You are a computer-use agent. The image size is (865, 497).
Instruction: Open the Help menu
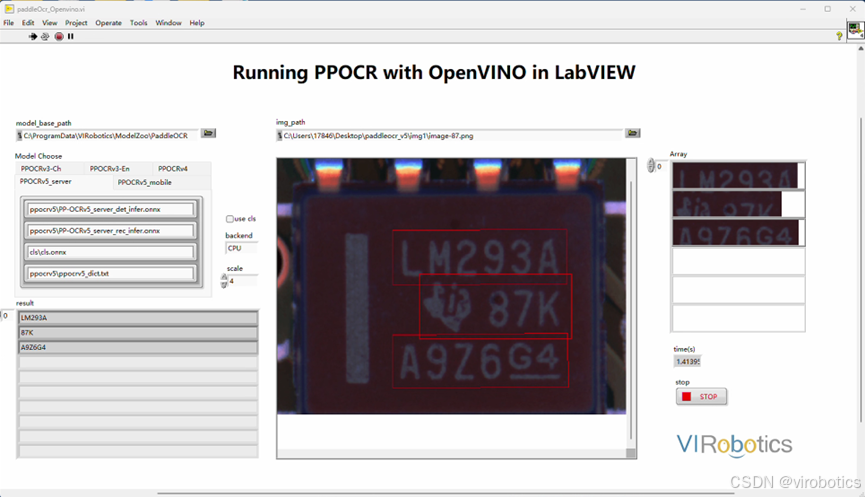coord(197,23)
